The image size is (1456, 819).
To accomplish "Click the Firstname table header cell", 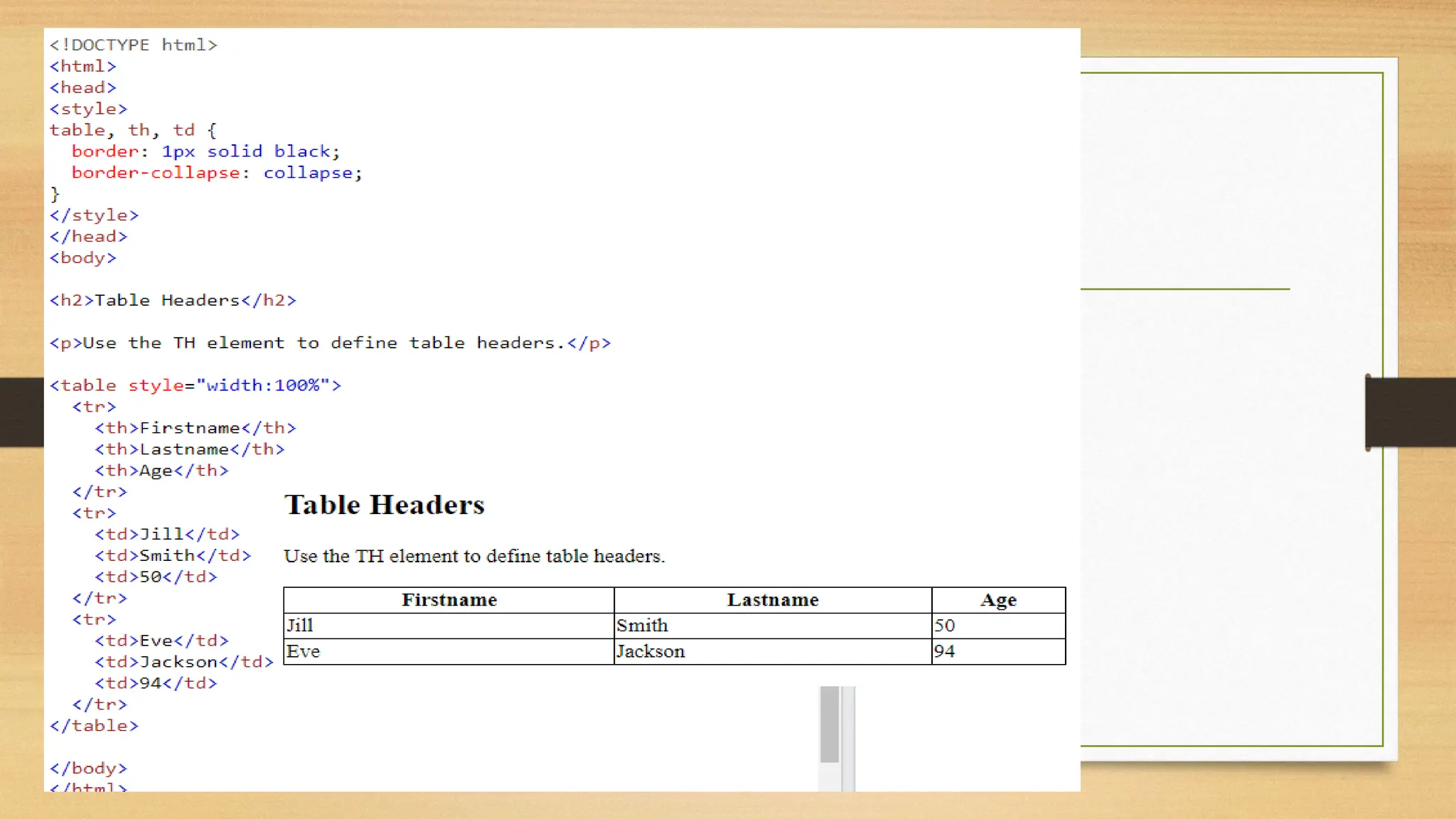I will pos(449,600).
